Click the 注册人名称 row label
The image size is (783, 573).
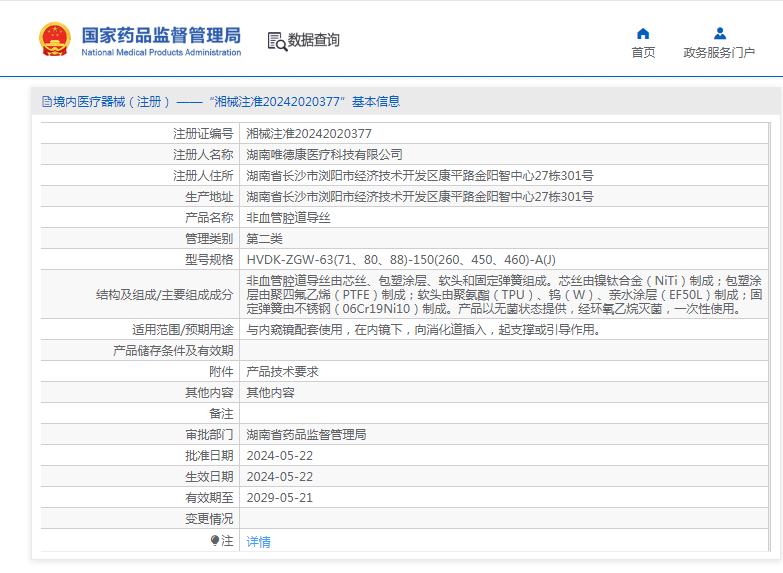coord(203,155)
